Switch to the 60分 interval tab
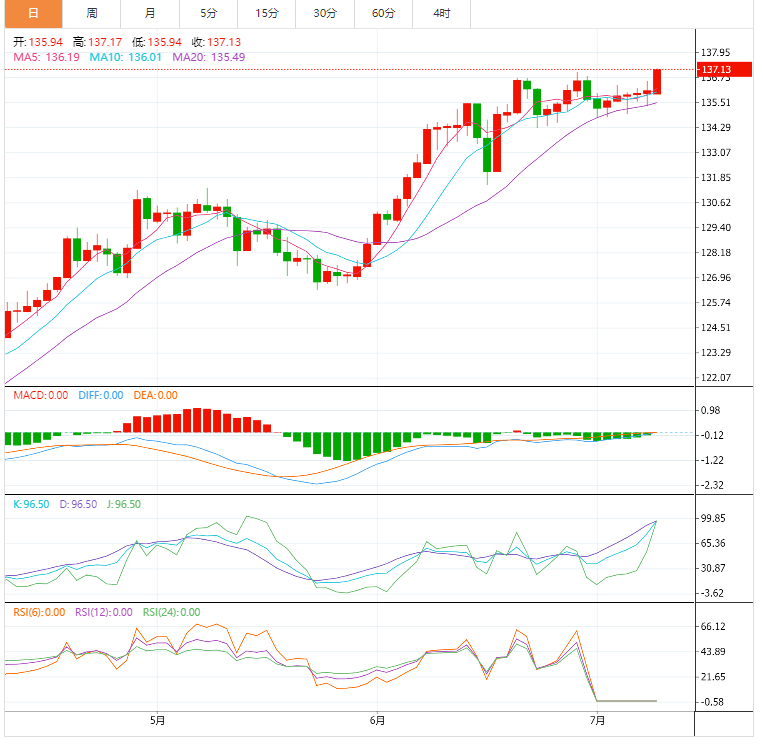Image resolution: width=763 pixels, height=746 pixels. click(383, 13)
